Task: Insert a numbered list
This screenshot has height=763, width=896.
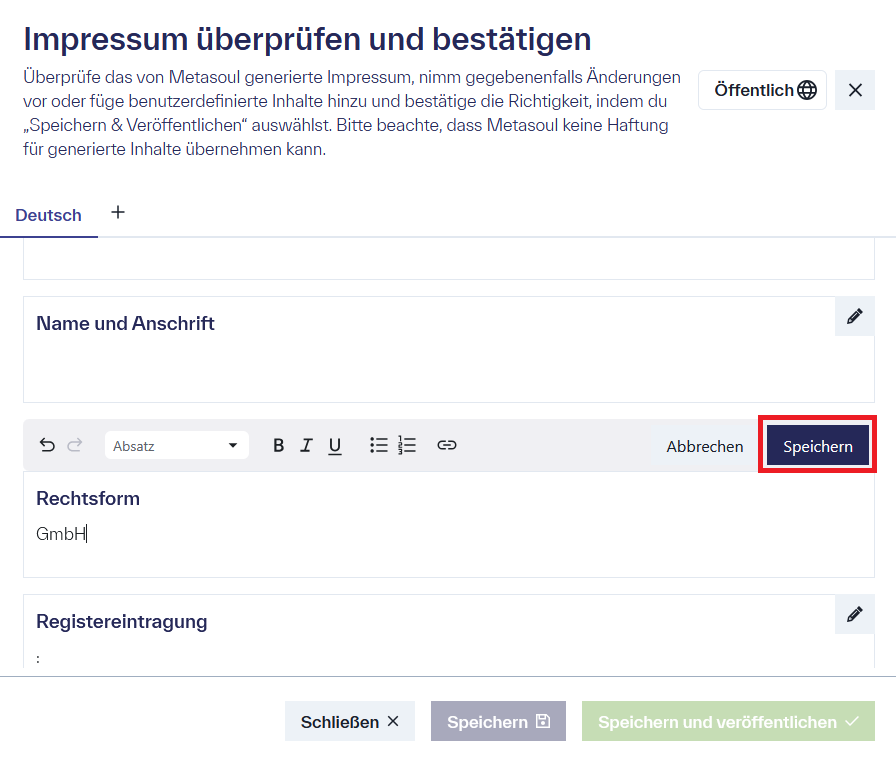Action: [406, 445]
